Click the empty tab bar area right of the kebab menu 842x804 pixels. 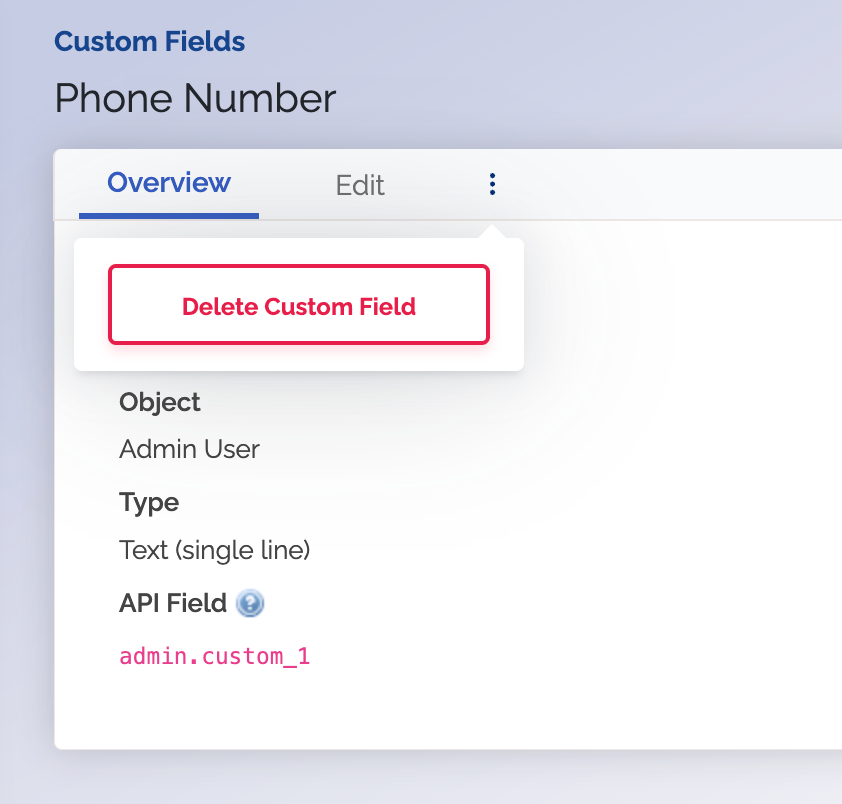(x=671, y=184)
